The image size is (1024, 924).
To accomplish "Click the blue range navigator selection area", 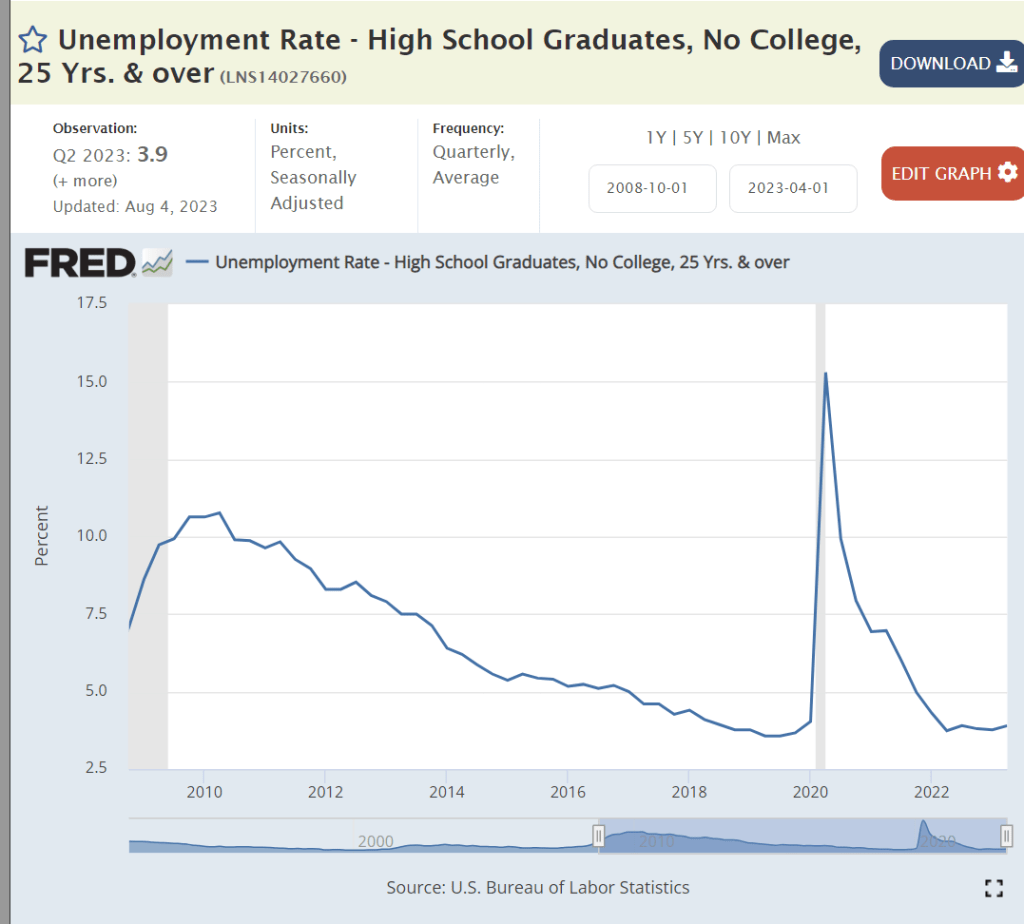I will coord(800,836).
